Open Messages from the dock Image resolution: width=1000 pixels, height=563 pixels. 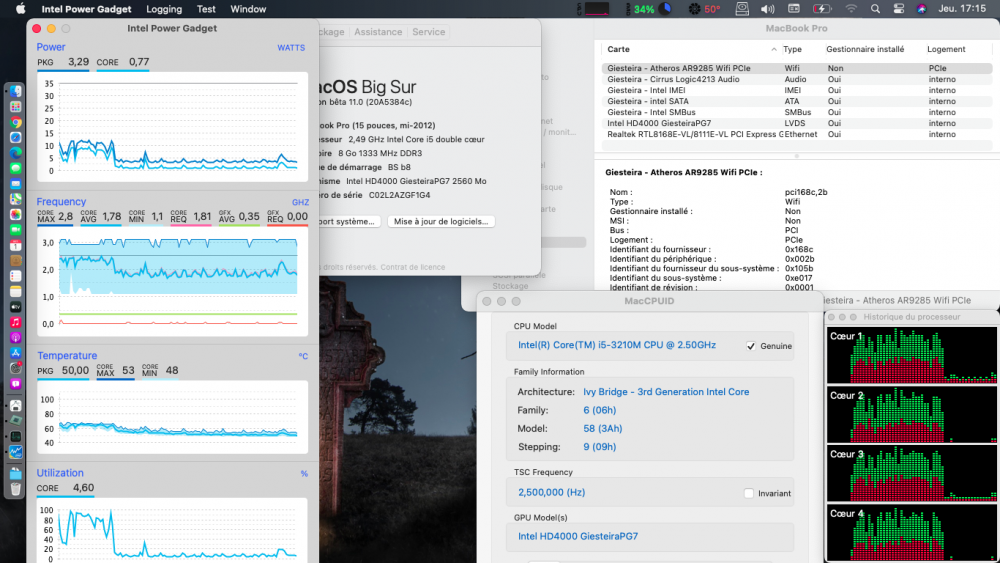16,168
